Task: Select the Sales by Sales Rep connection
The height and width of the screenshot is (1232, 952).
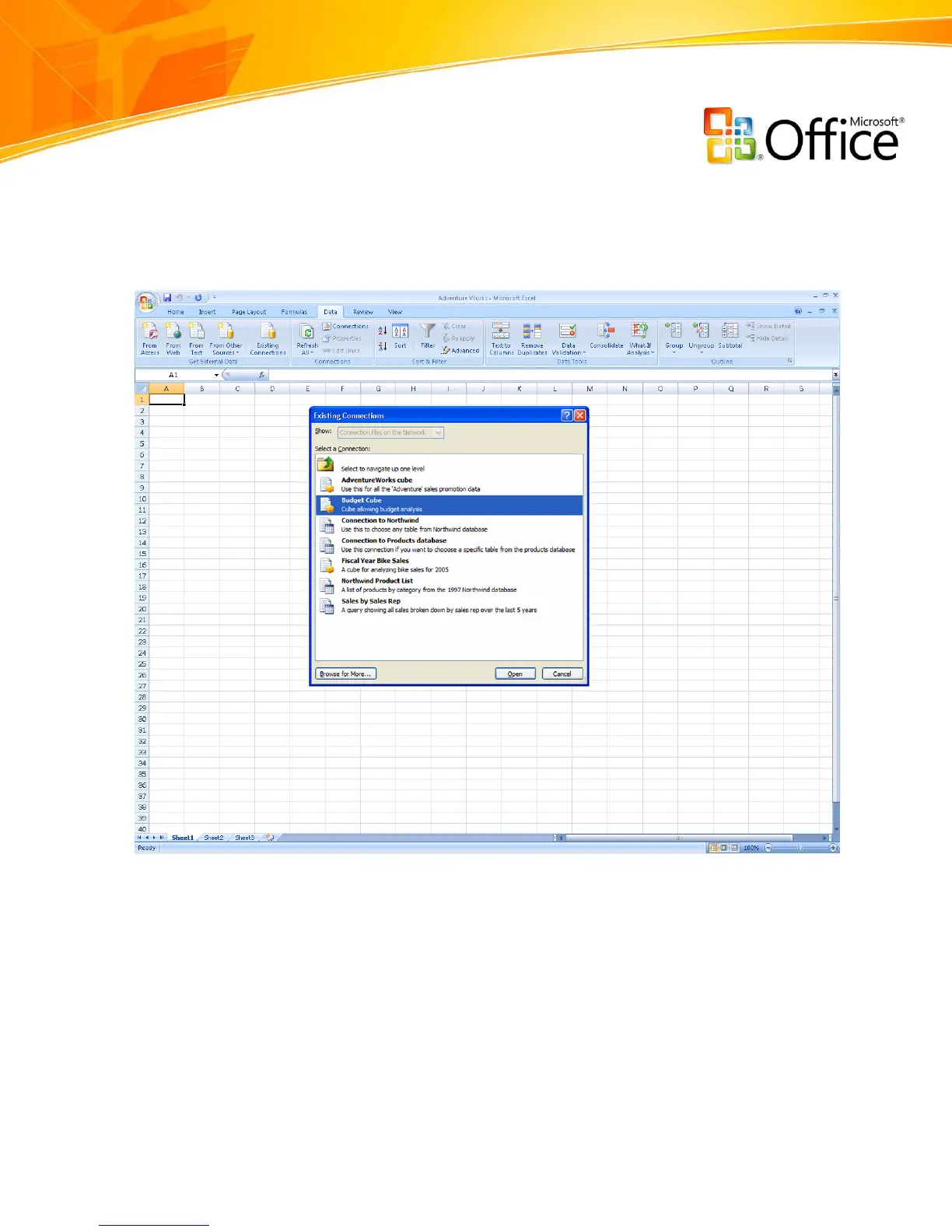Action: click(x=449, y=606)
